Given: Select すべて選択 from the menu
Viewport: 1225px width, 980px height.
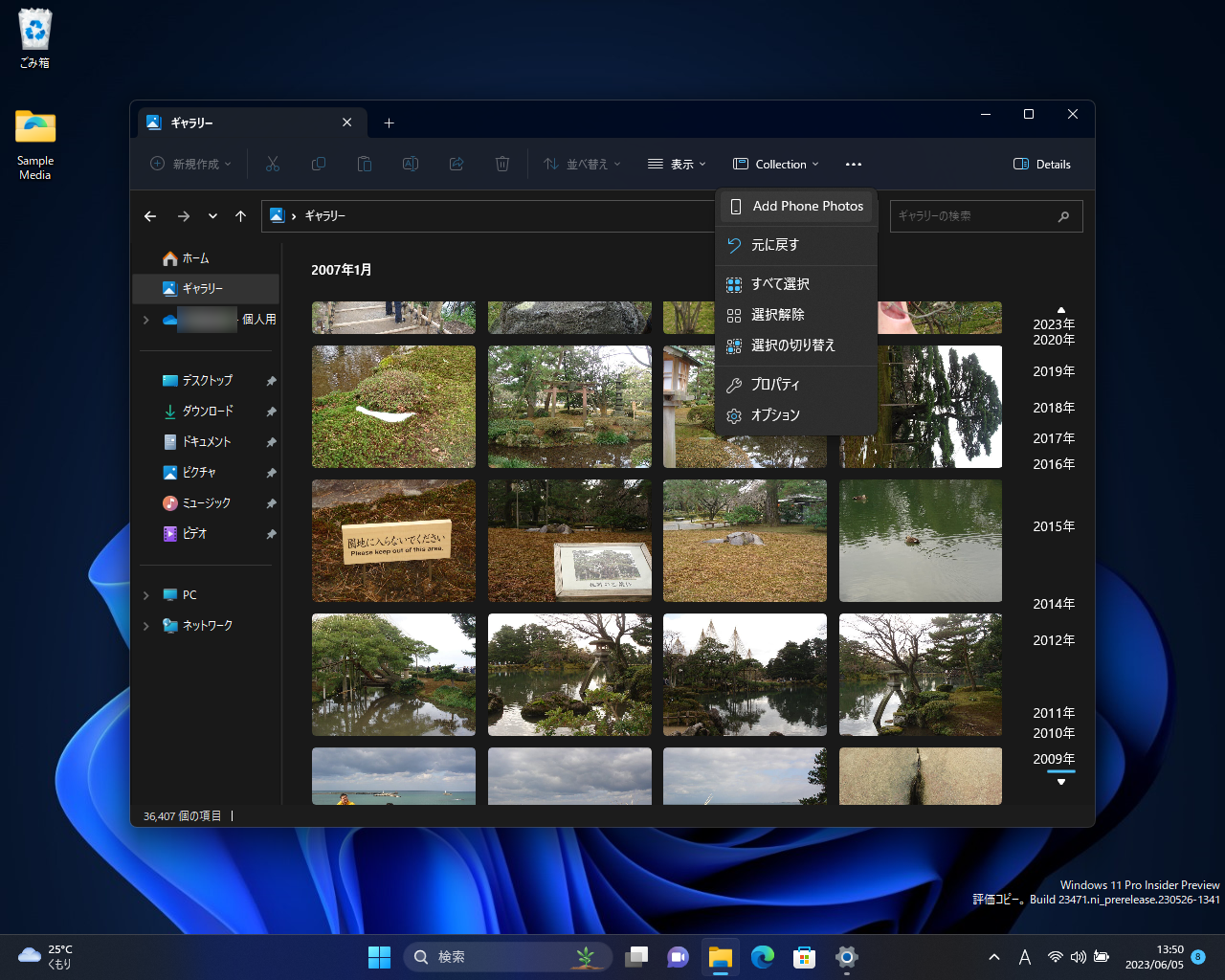Looking at the screenshot, I should pos(781,284).
